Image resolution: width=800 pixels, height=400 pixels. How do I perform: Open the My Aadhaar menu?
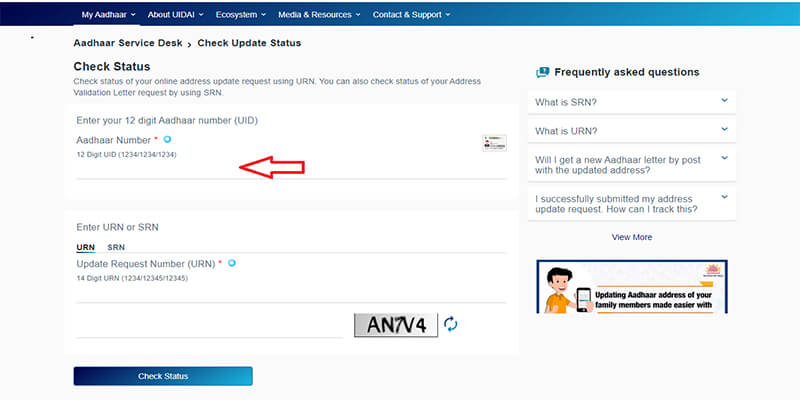pyautogui.click(x=109, y=15)
